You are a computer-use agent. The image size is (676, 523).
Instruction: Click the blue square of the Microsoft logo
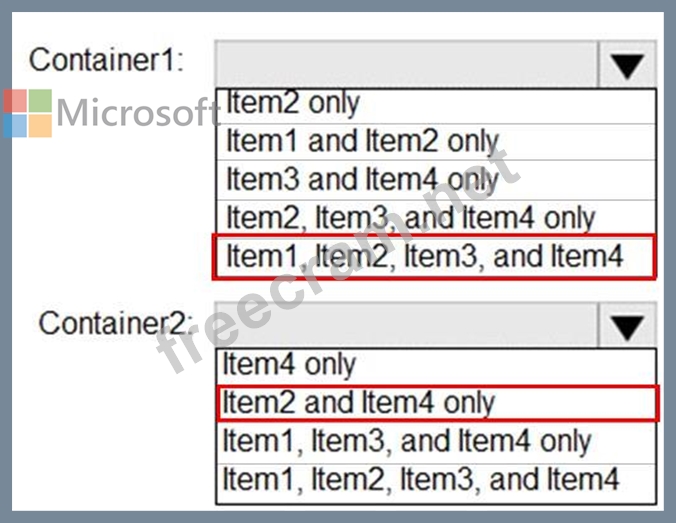(x=16, y=125)
